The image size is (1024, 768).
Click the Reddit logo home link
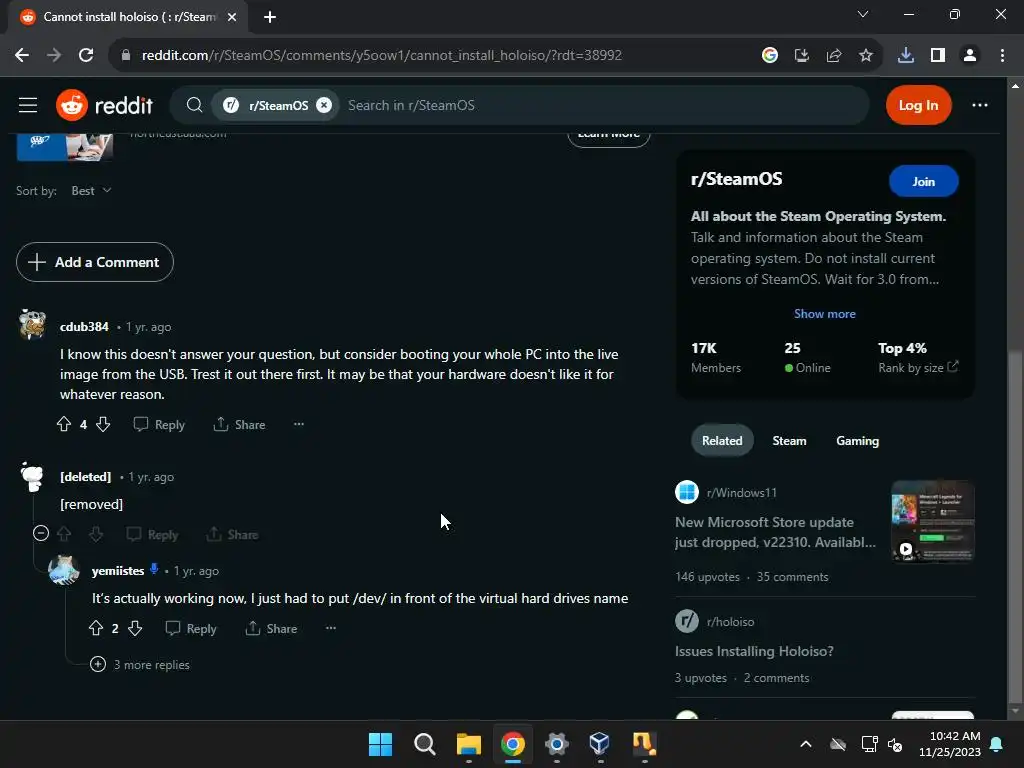[104, 105]
